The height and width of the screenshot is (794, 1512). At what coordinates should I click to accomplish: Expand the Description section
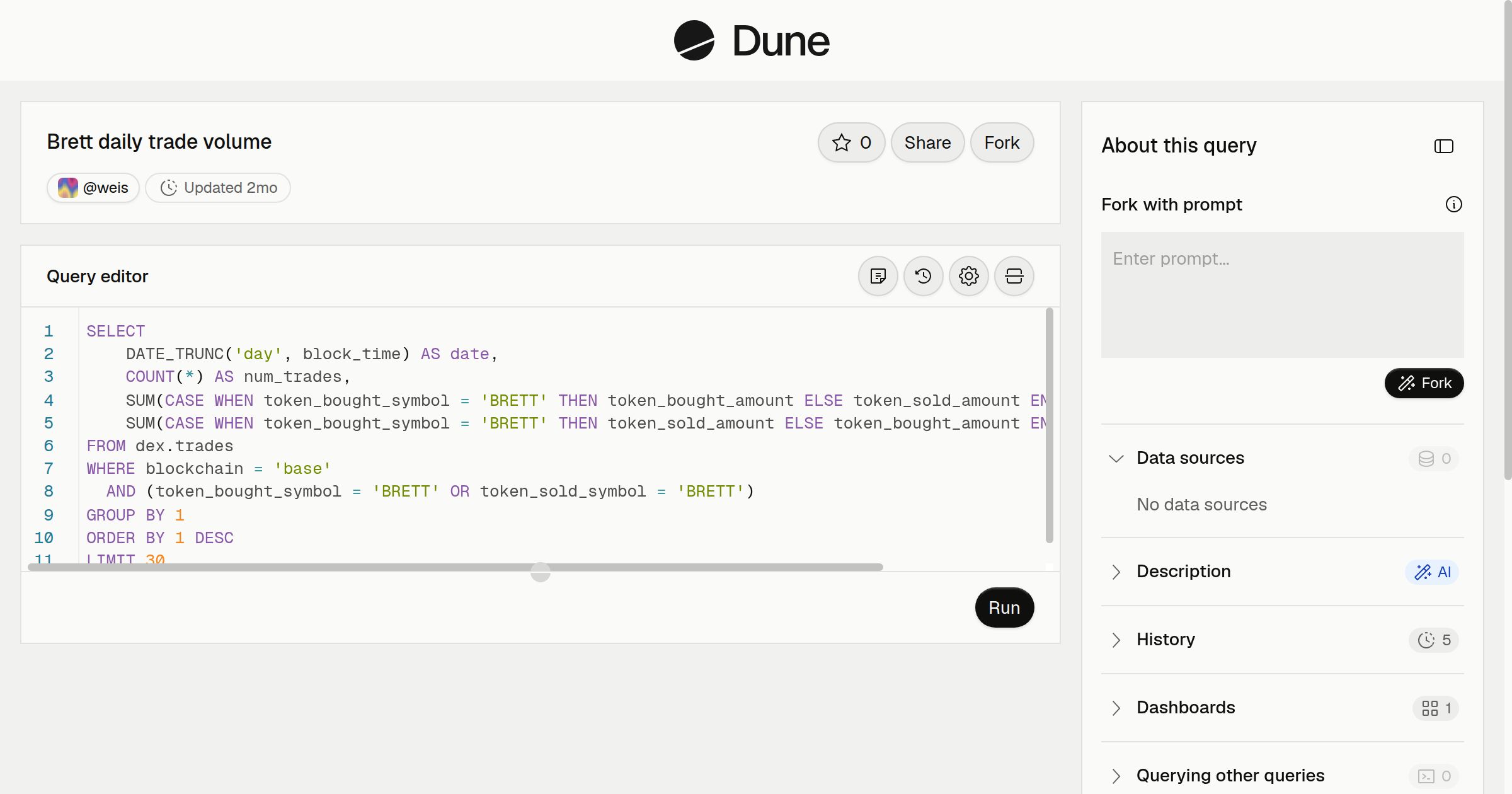tap(1116, 572)
